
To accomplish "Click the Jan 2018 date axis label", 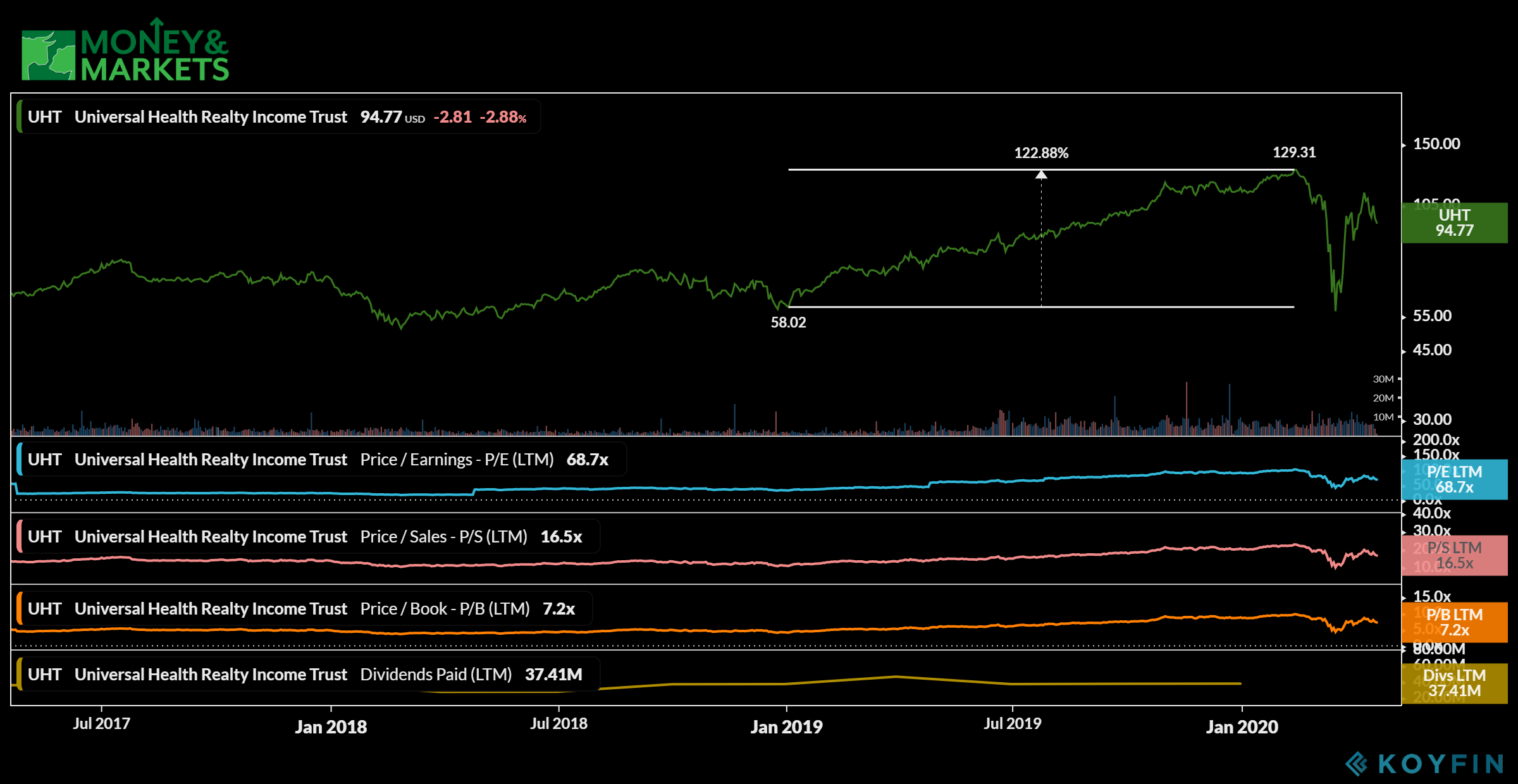I will click(331, 727).
